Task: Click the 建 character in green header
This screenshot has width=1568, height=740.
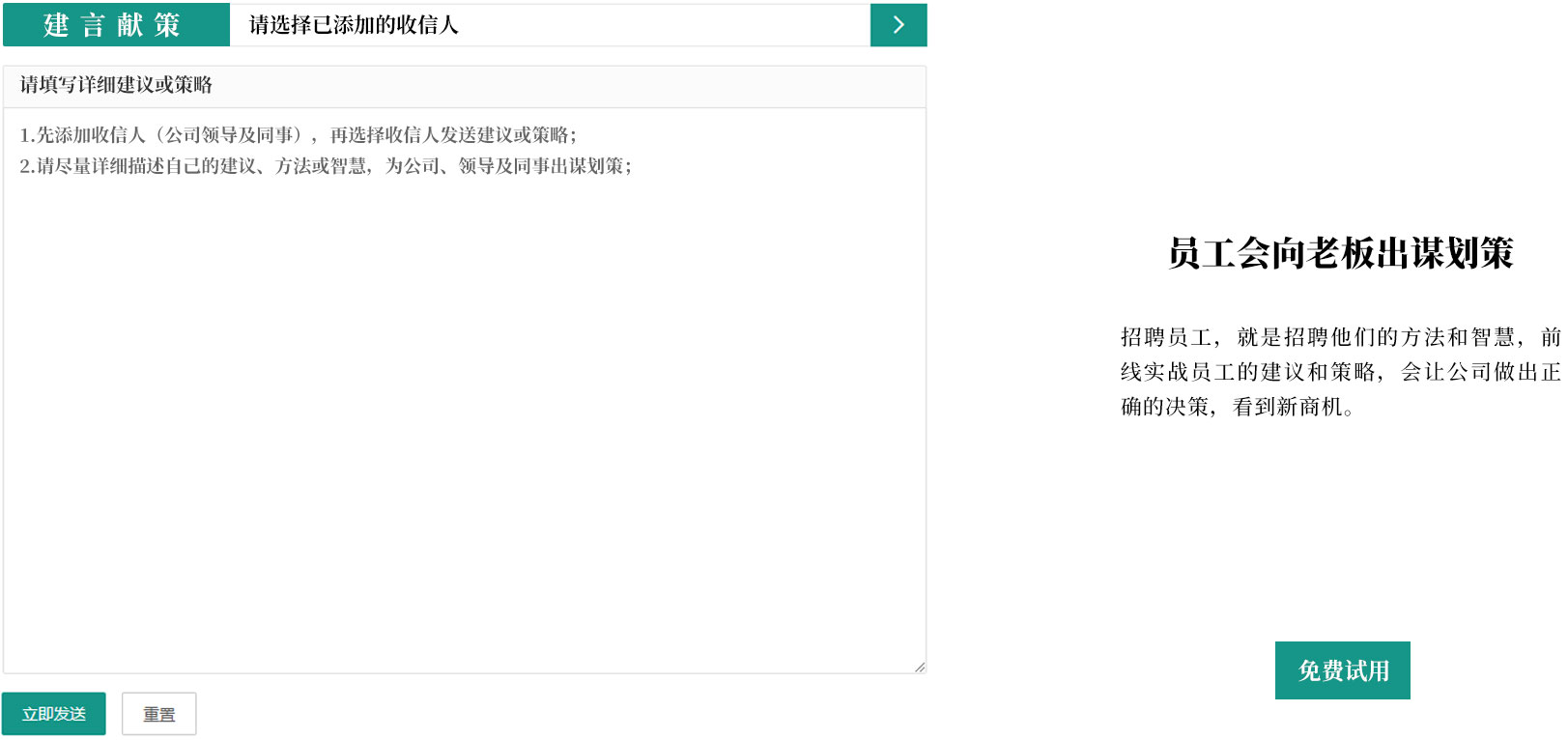Action: coord(56,25)
